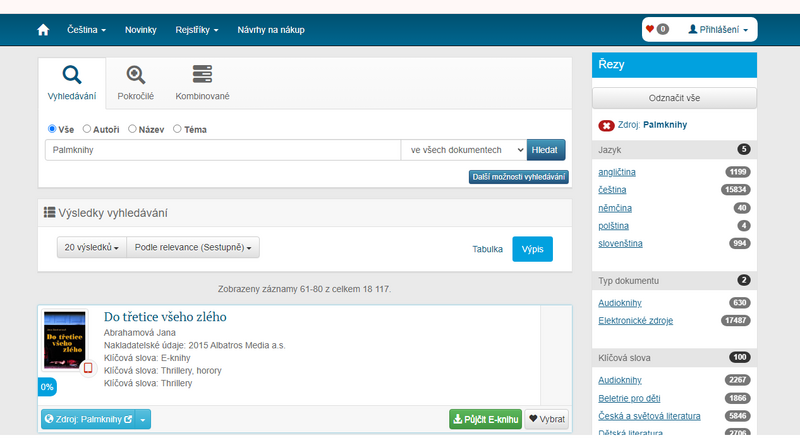Click the e-book device icon on cover

[88, 368]
